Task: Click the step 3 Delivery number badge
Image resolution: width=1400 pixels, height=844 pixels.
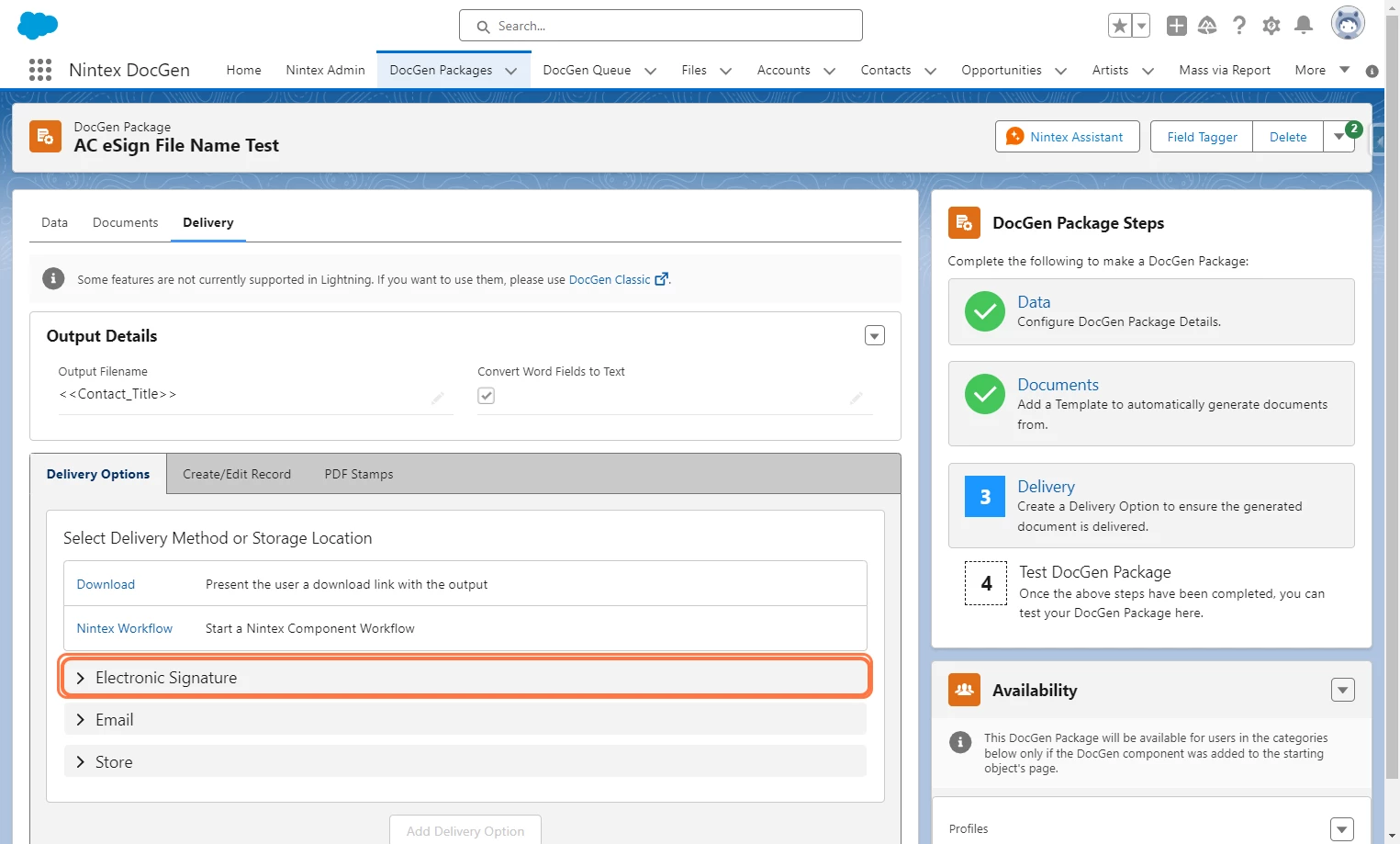Action: 985,496
